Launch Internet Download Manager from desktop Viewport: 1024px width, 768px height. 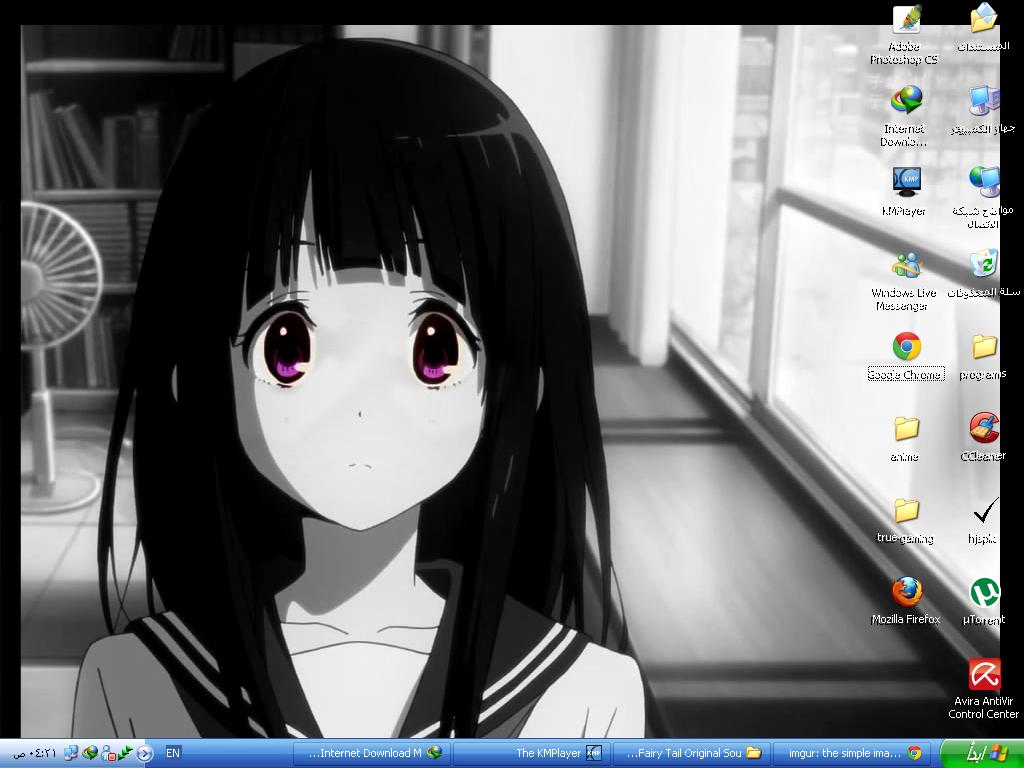tap(905, 116)
